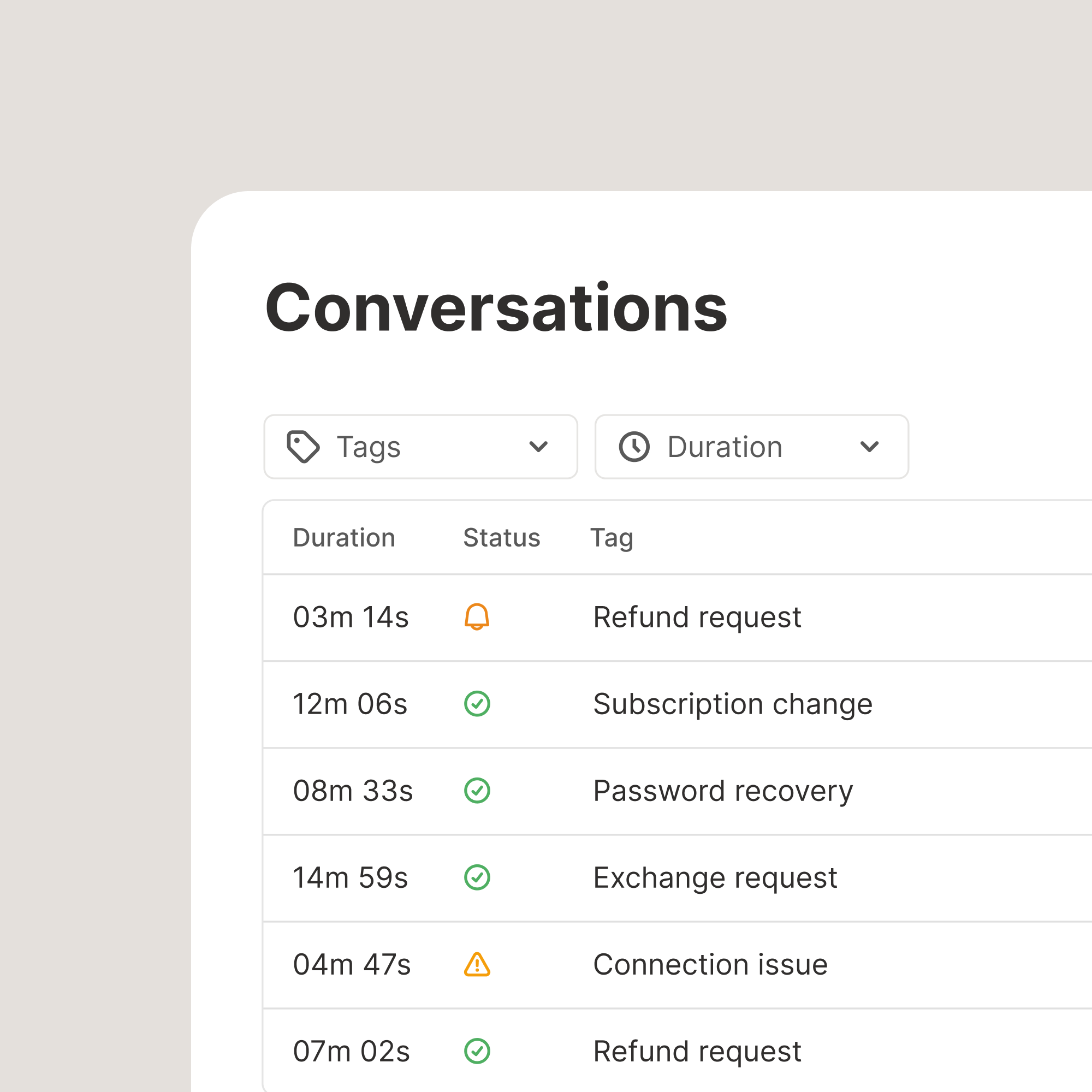
Task: Sort by the Duration column header
Action: pos(344,537)
